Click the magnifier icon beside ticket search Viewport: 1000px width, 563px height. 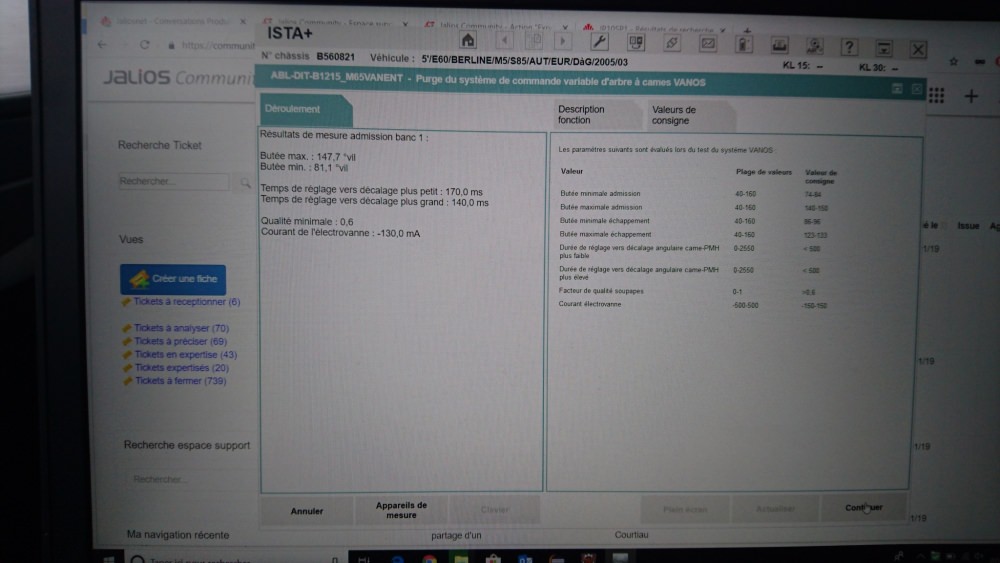pyautogui.click(x=246, y=183)
